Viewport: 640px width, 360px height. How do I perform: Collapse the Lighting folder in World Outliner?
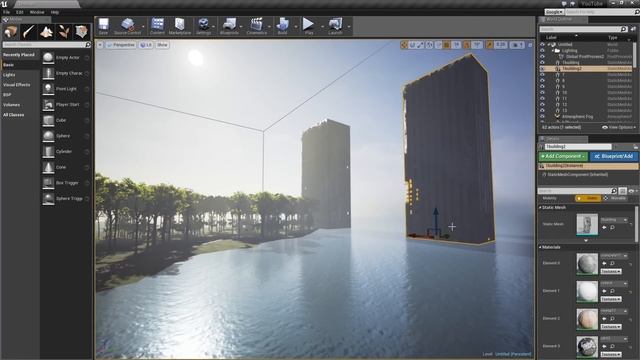[x=552, y=51]
